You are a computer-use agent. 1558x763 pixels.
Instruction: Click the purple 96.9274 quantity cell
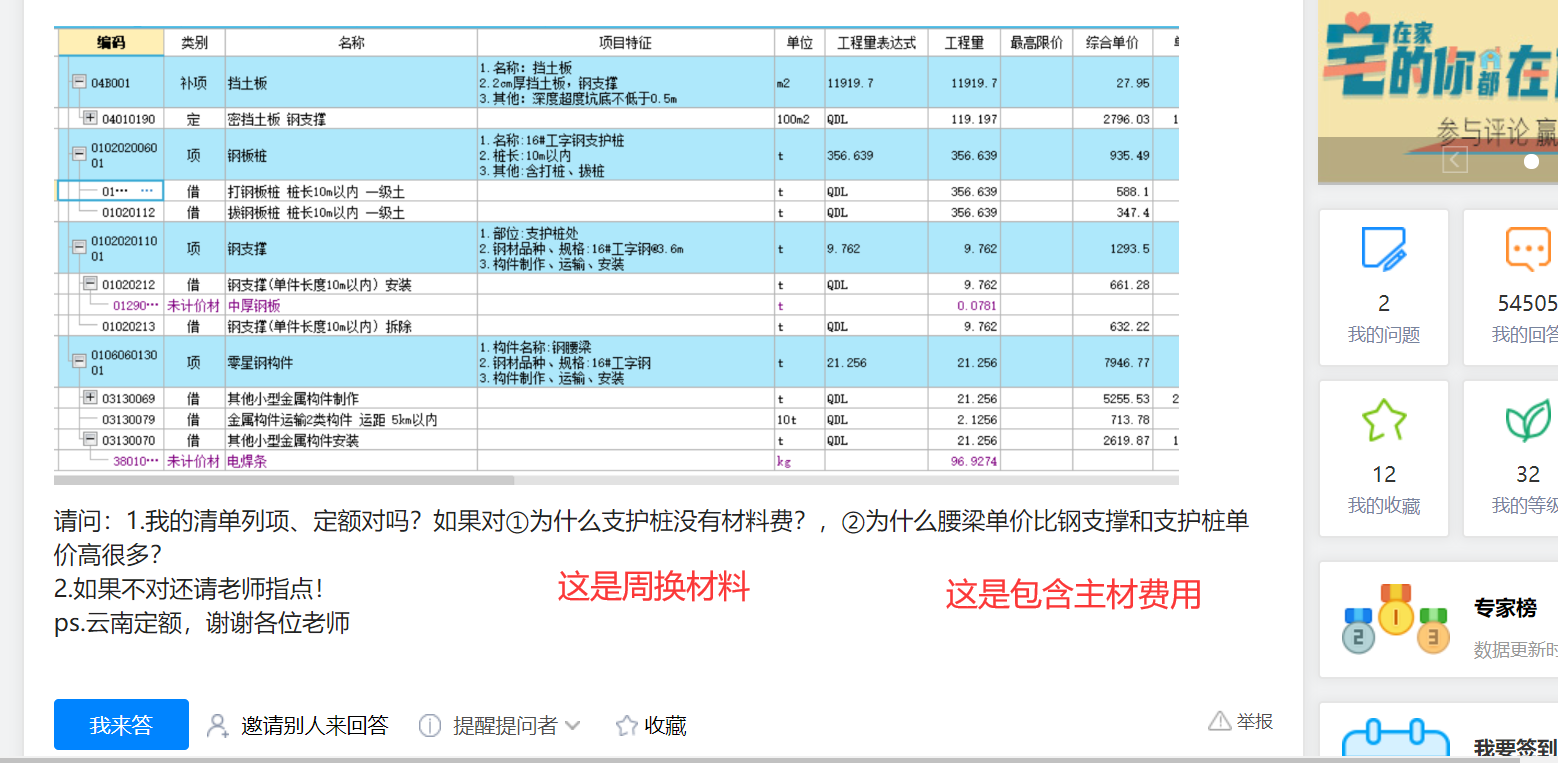[x=964, y=461]
